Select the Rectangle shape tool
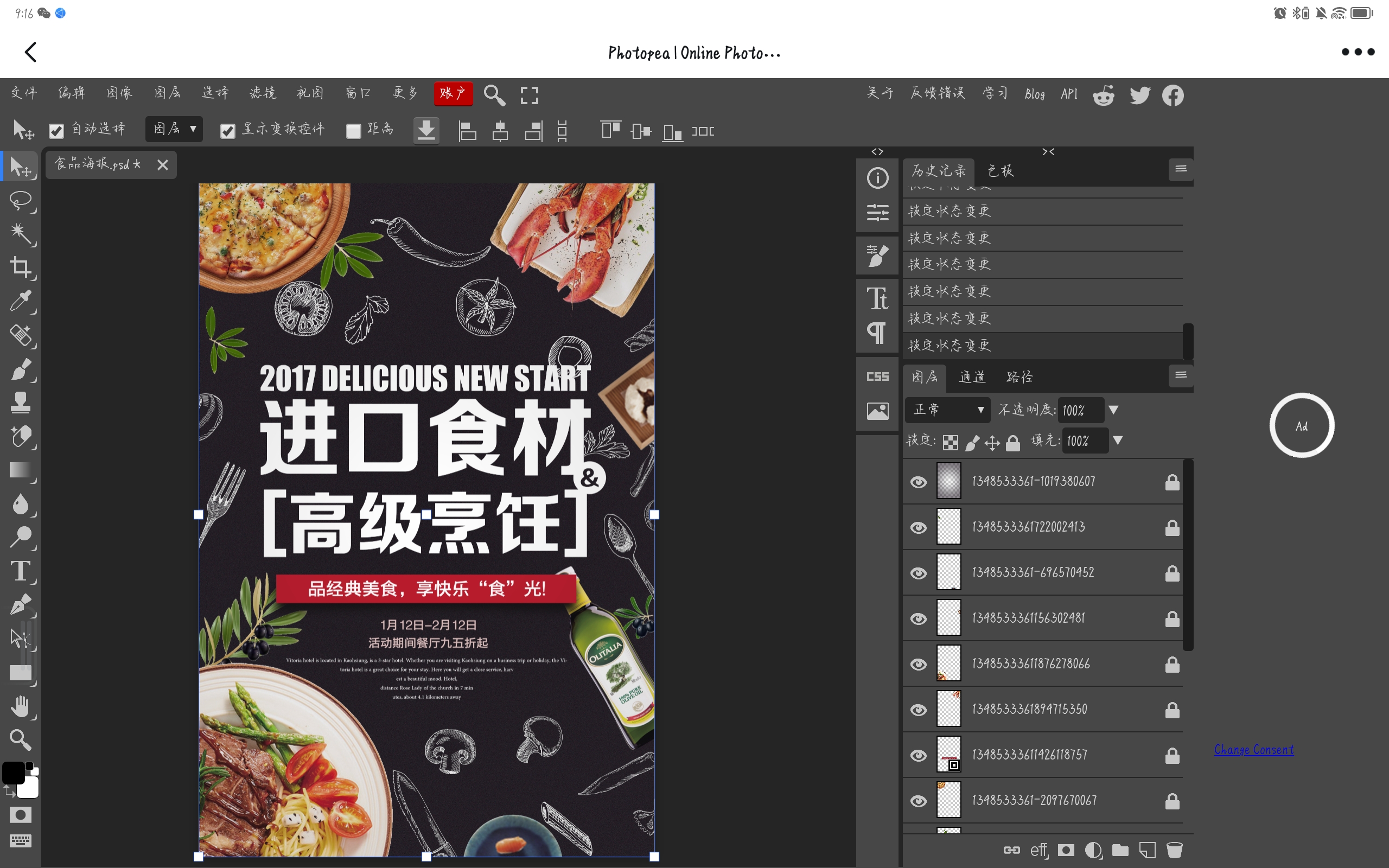 click(21, 672)
